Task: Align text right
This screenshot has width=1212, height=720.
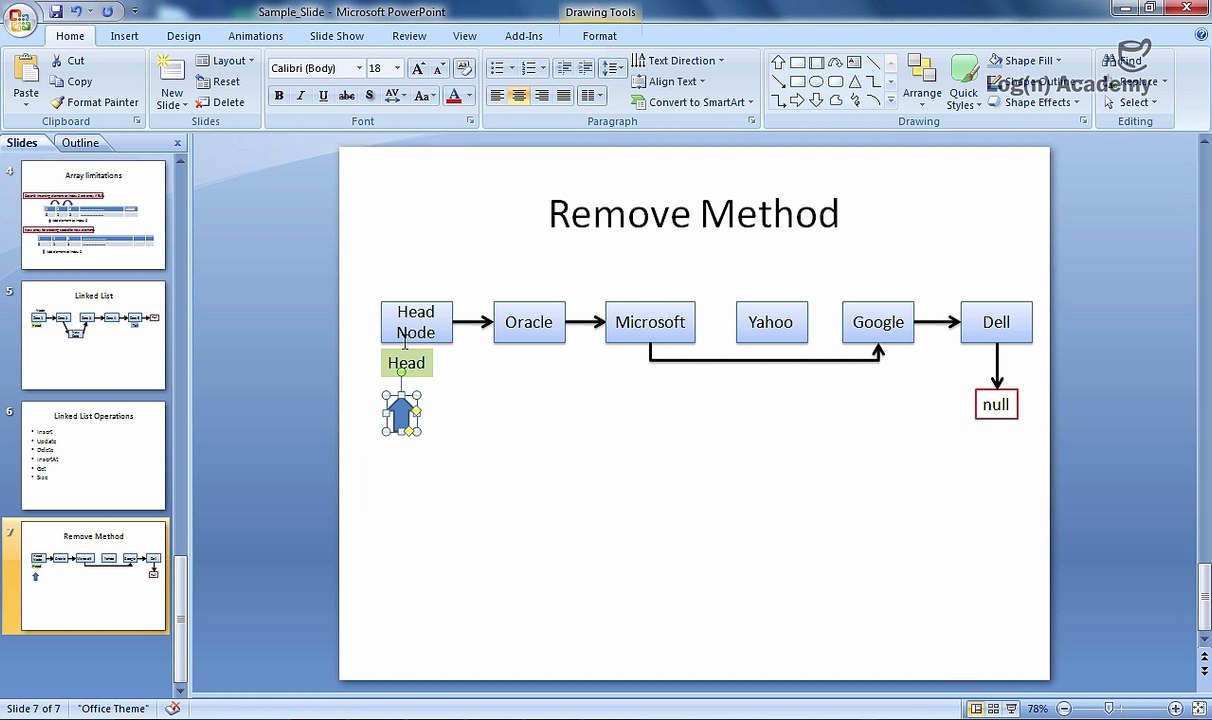Action: 541,96
